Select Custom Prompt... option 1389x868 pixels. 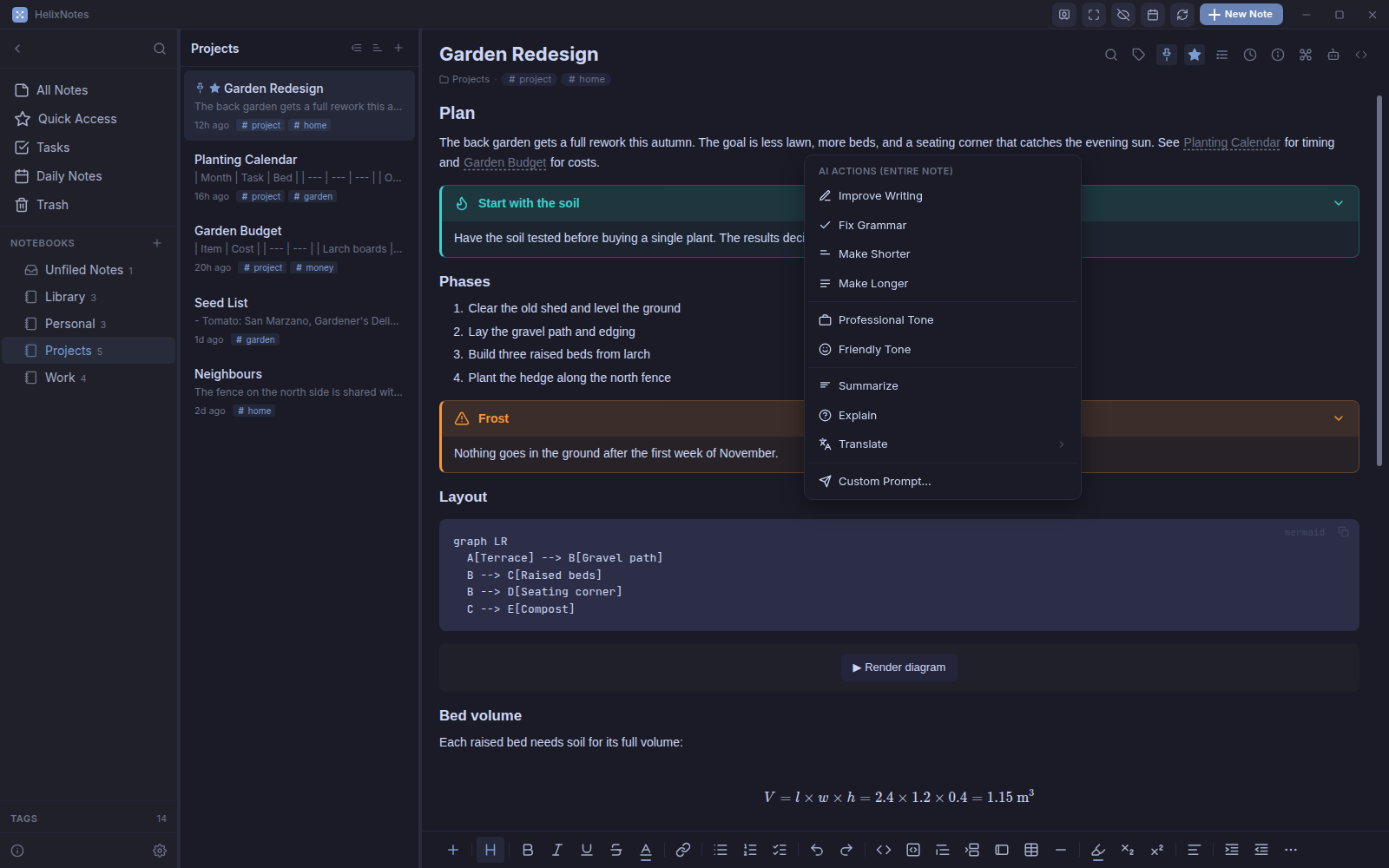pos(943,481)
